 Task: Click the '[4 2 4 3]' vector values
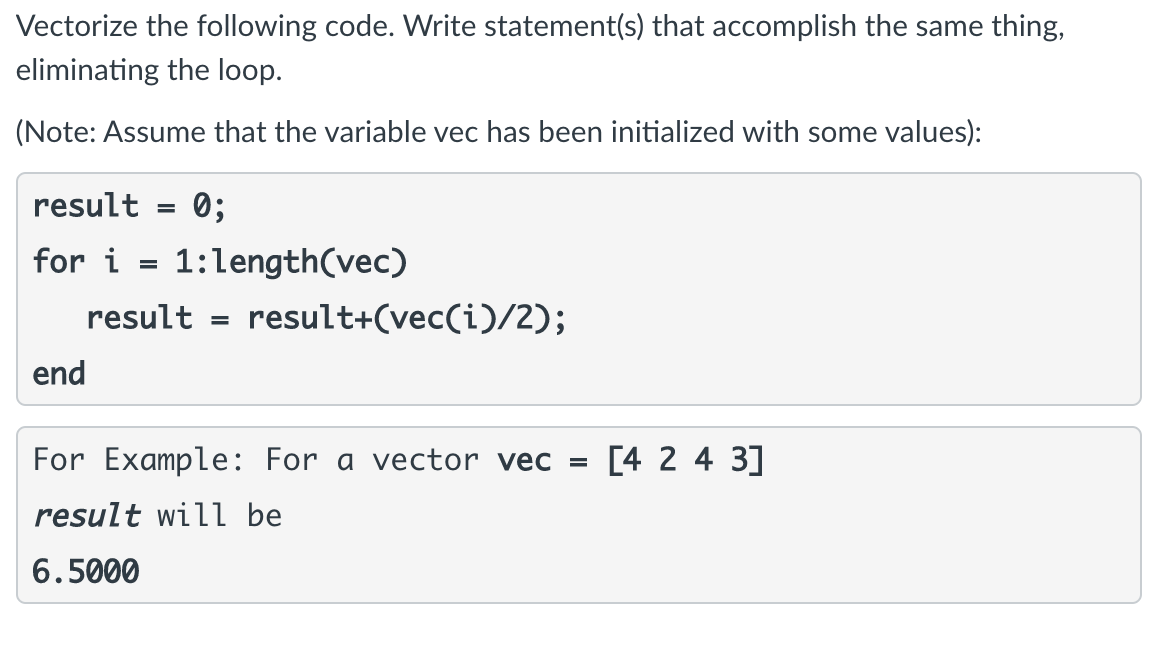point(686,459)
